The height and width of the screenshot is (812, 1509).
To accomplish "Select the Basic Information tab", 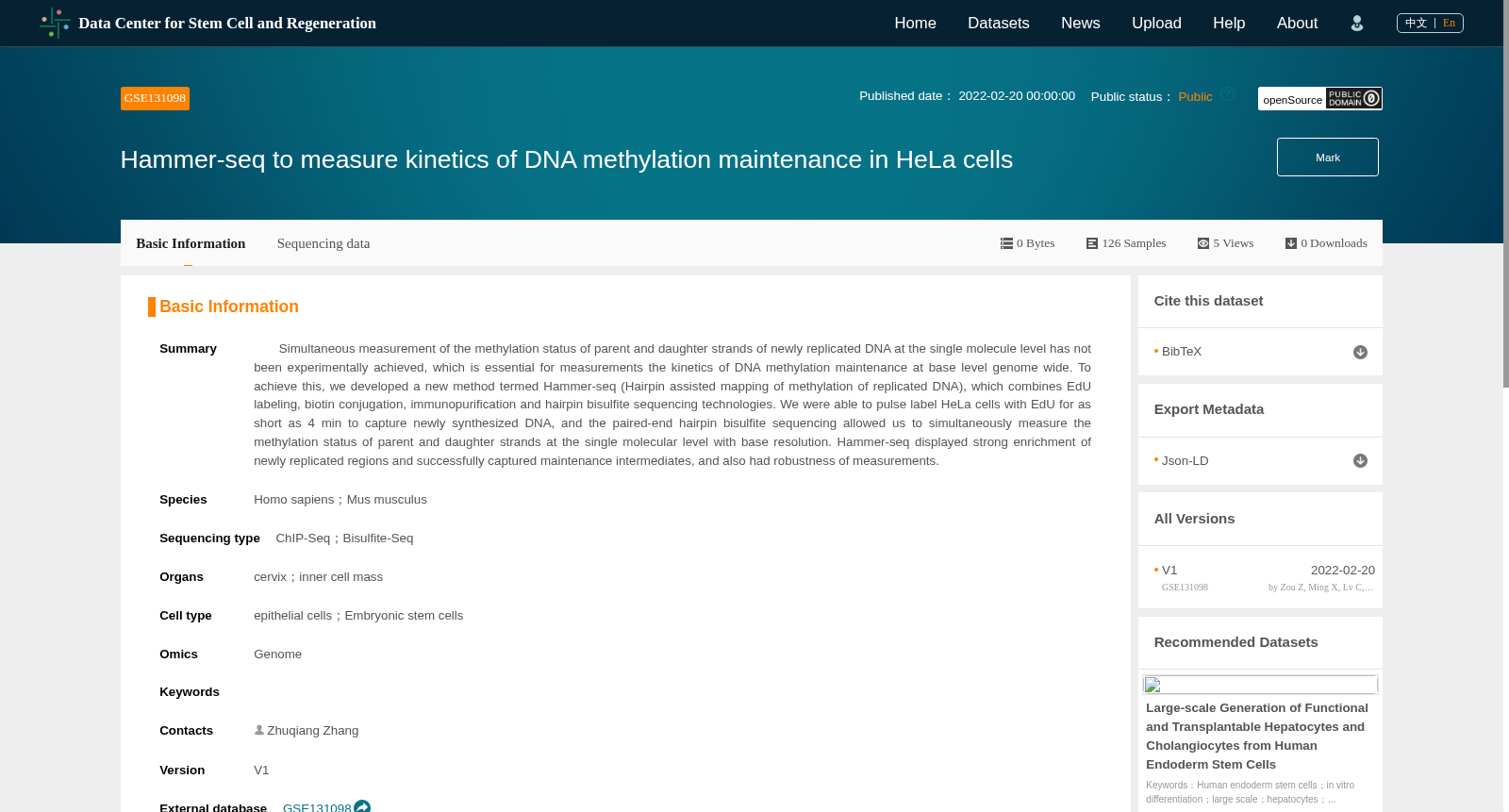I will pyautogui.click(x=191, y=243).
